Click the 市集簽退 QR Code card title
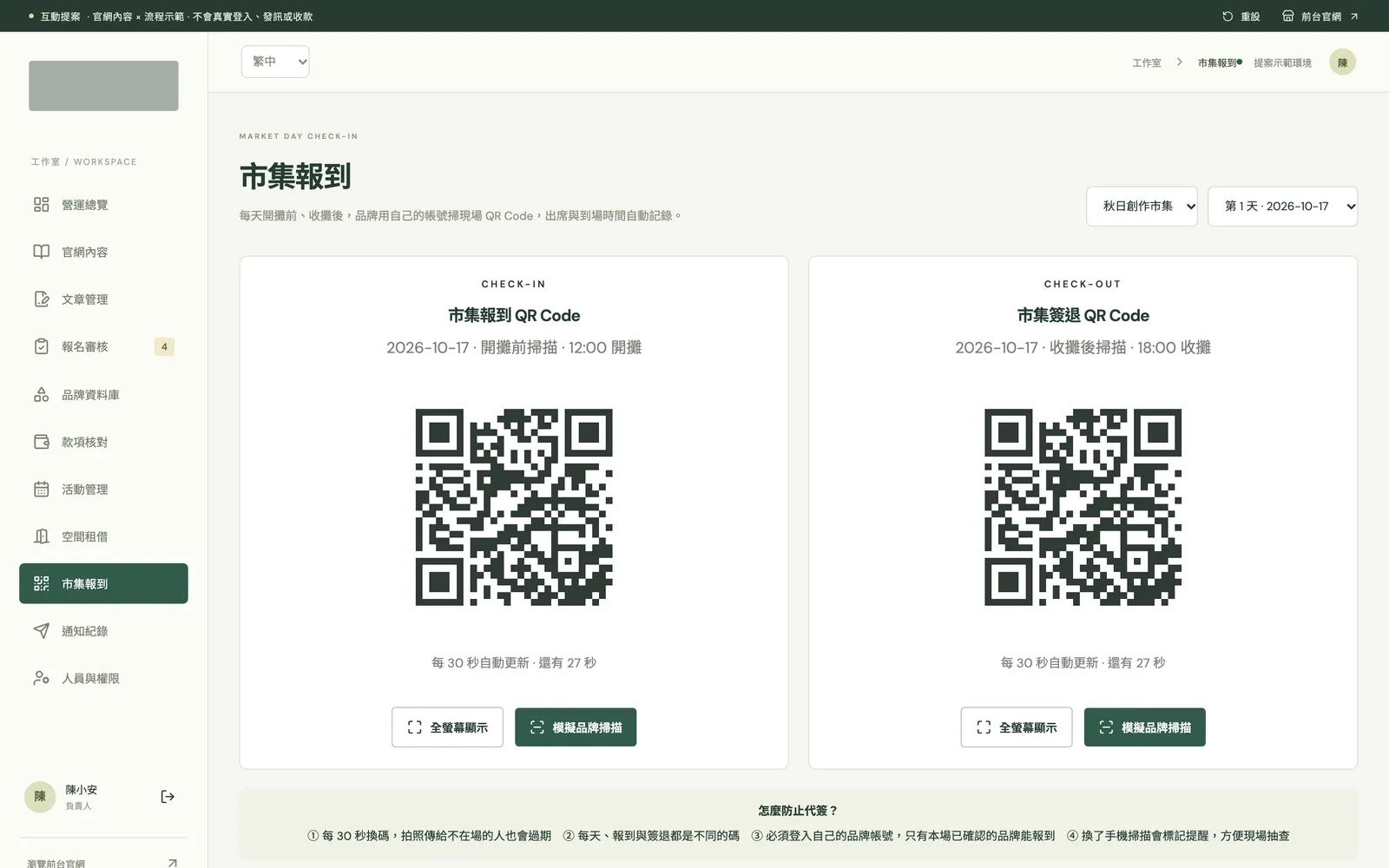The image size is (1389, 868). (1083, 315)
